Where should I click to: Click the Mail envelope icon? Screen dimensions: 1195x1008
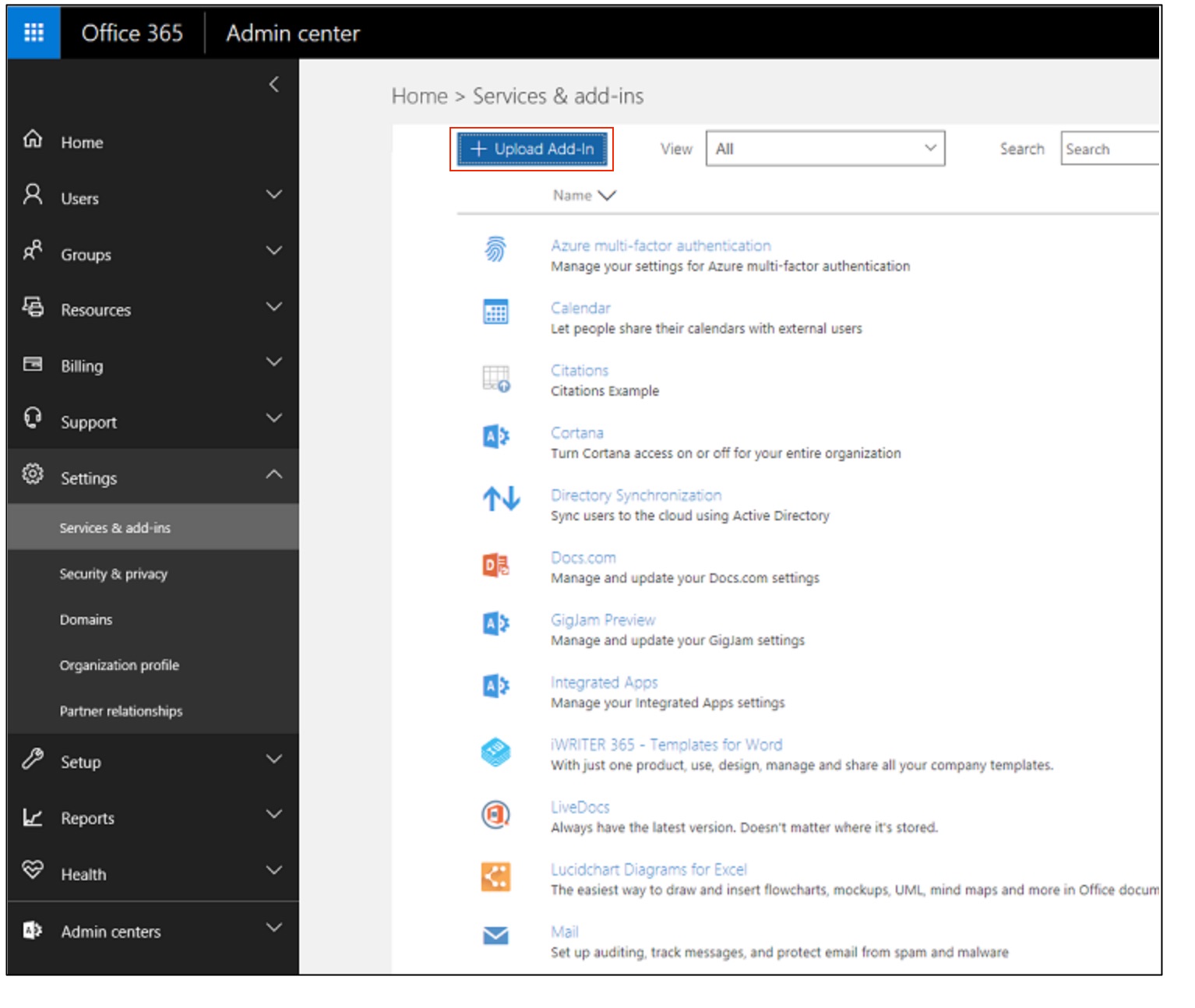(495, 936)
